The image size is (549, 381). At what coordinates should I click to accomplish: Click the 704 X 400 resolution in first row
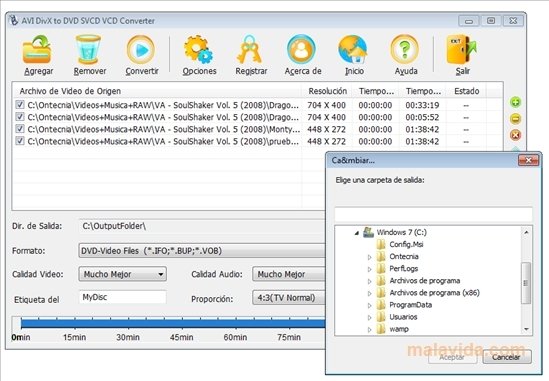(x=326, y=105)
